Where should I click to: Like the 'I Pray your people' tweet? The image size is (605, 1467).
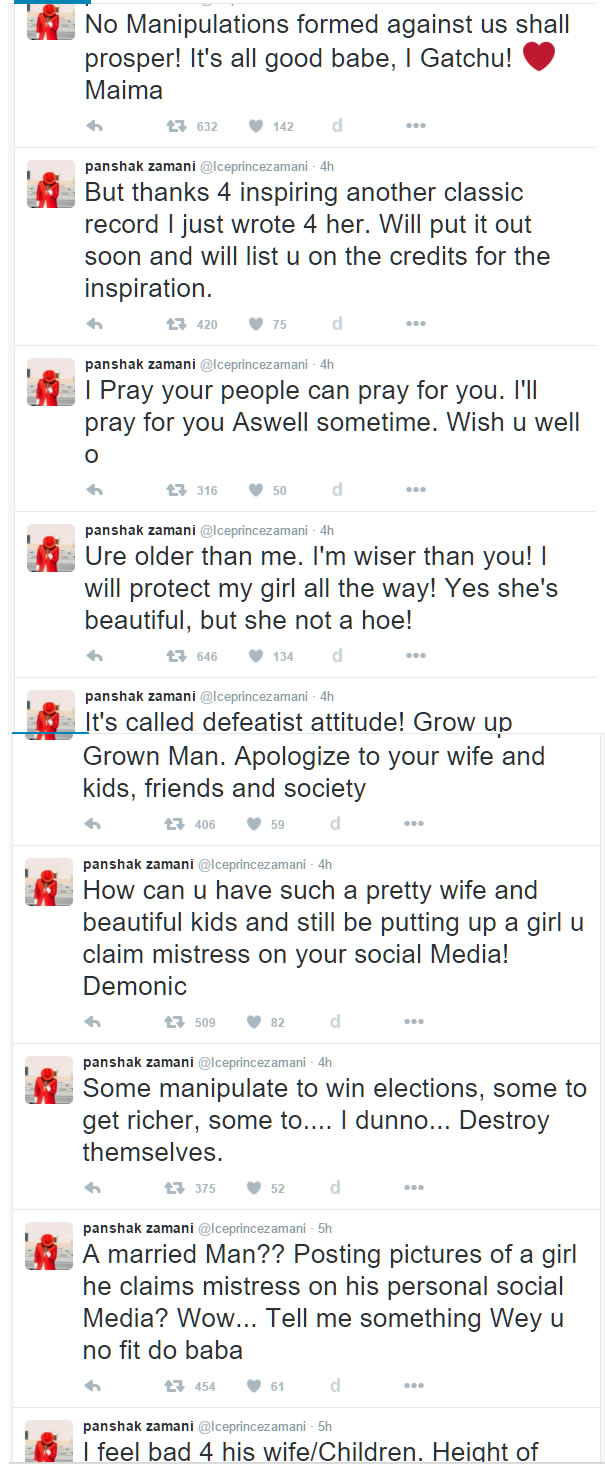[256, 490]
